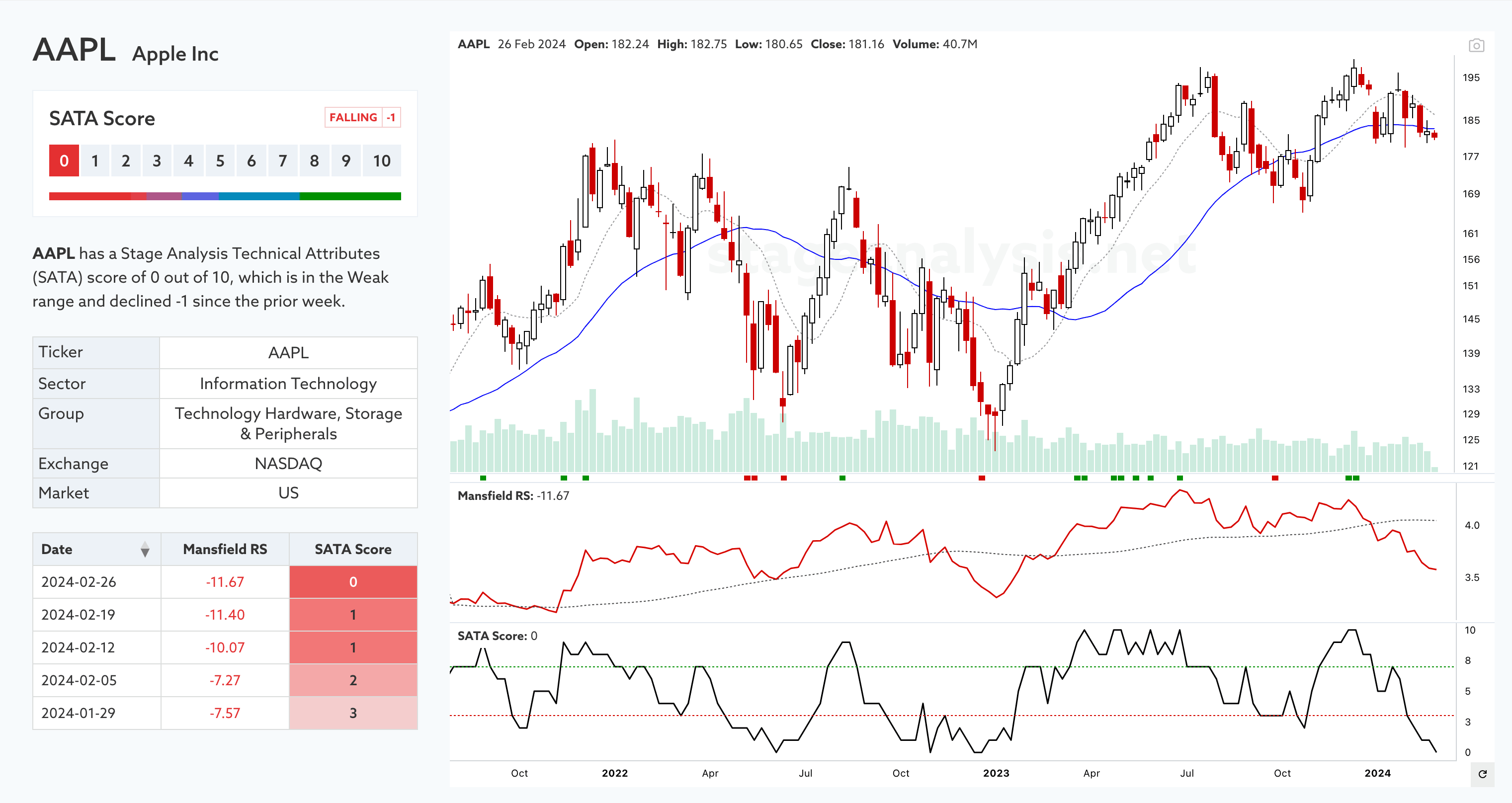1512x803 pixels.
Task: Click the 2024 label on time axis
Action: pyautogui.click(x=1378, y=774)
